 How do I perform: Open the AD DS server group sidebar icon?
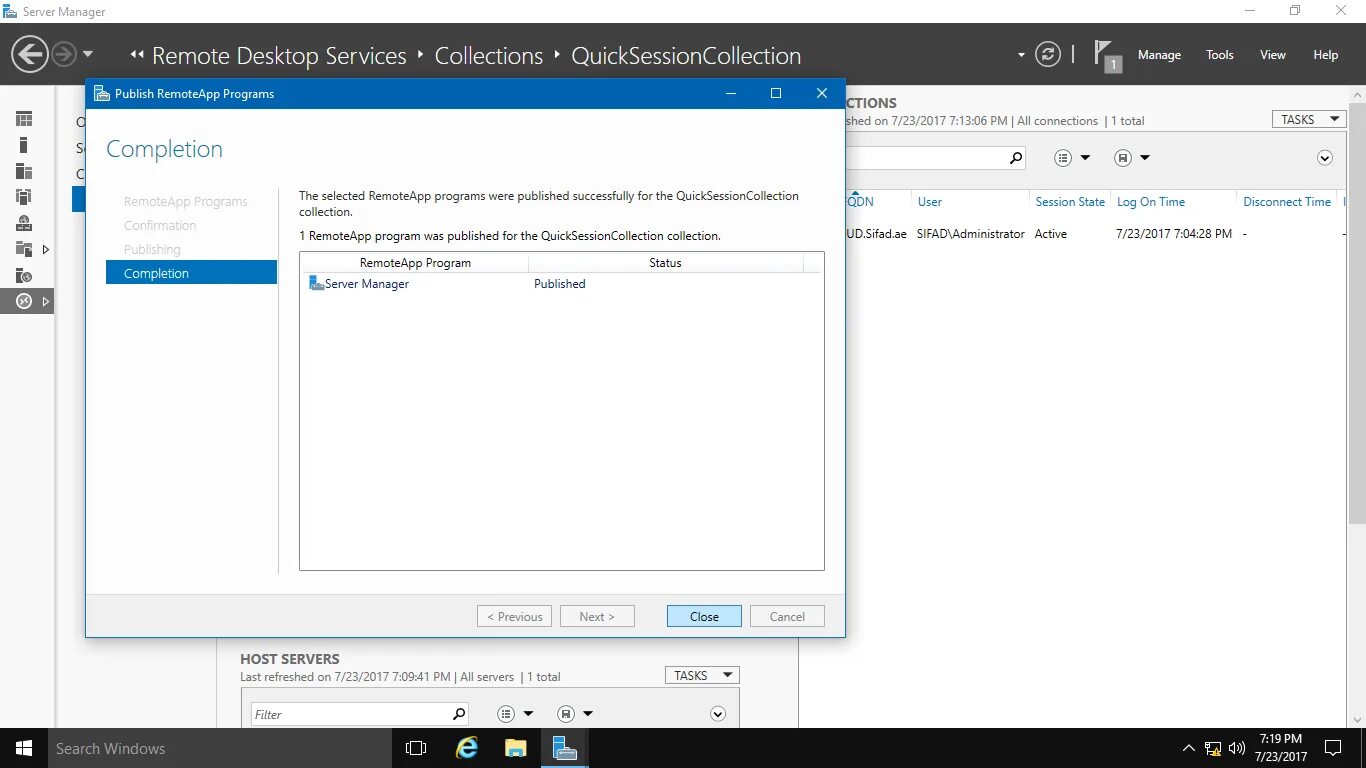click(x=24, y=197)
